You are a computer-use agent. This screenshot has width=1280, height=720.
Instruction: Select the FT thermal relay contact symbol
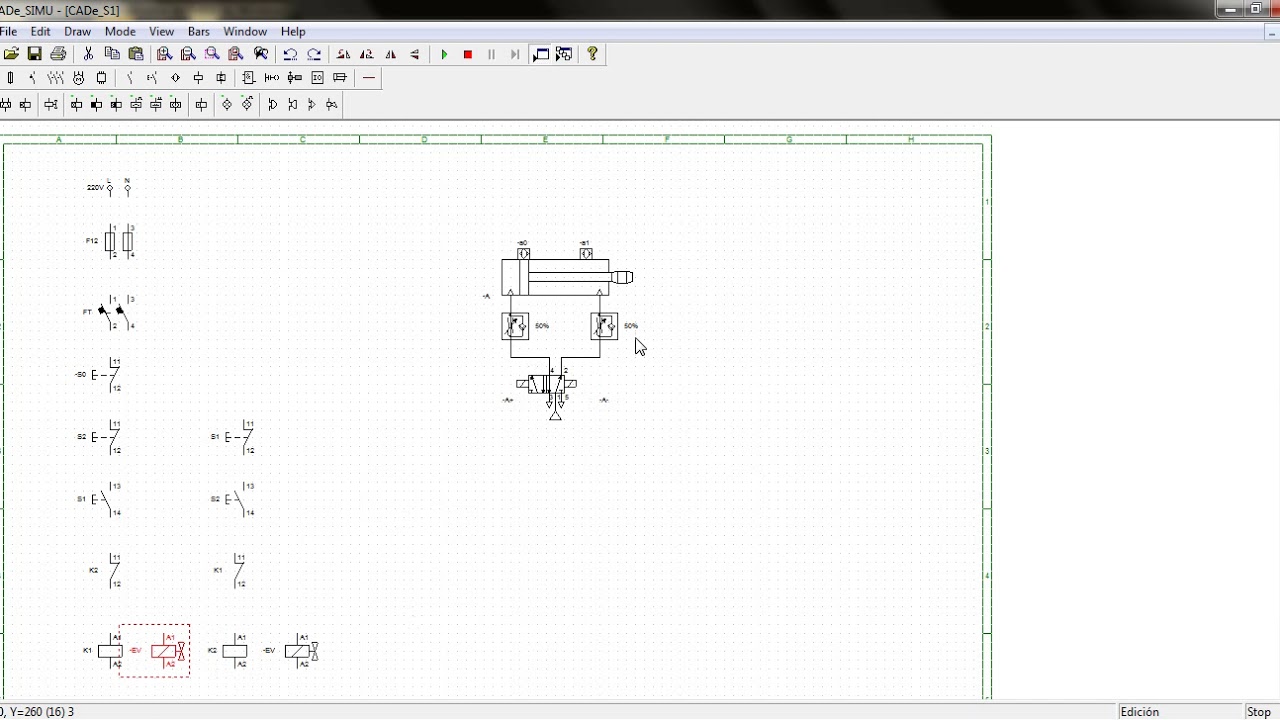[x=117, y=313]
